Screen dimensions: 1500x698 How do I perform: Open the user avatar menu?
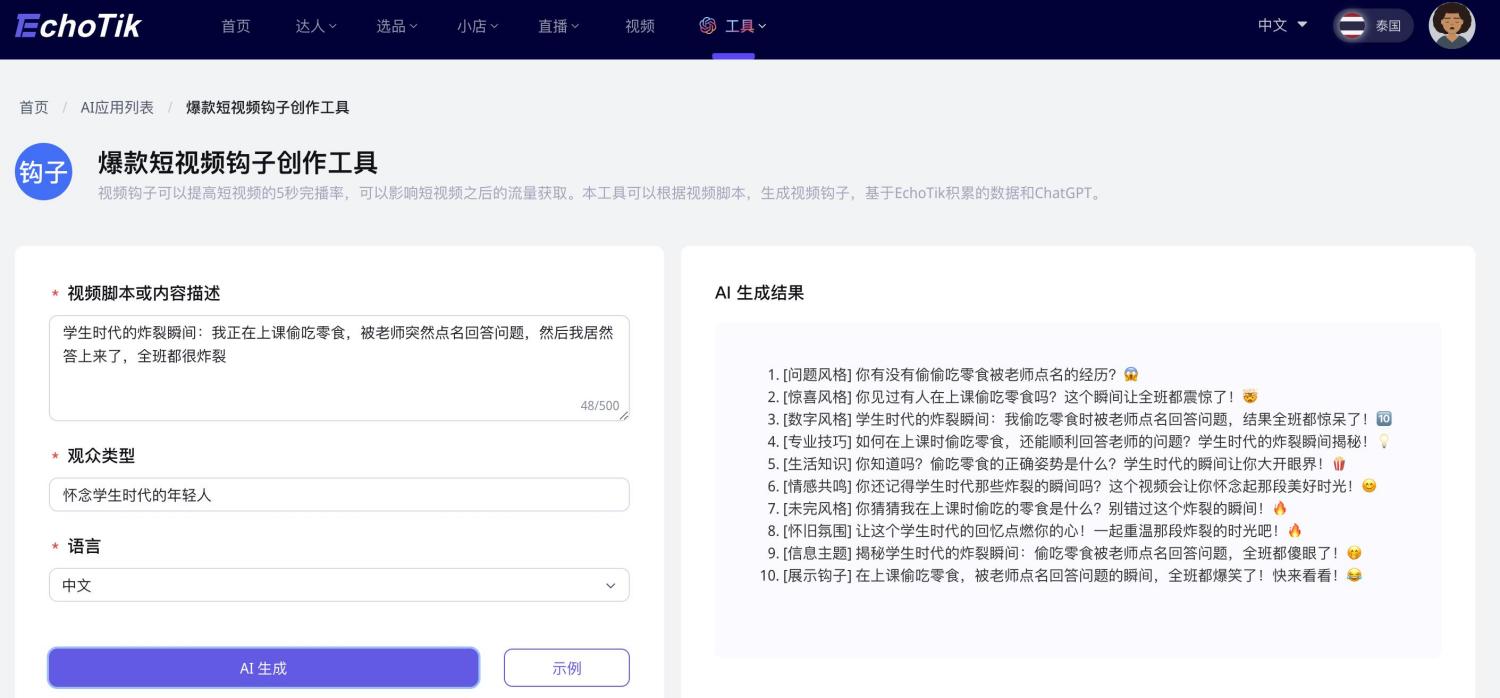pyautogui.click(x=1451, y=25)
